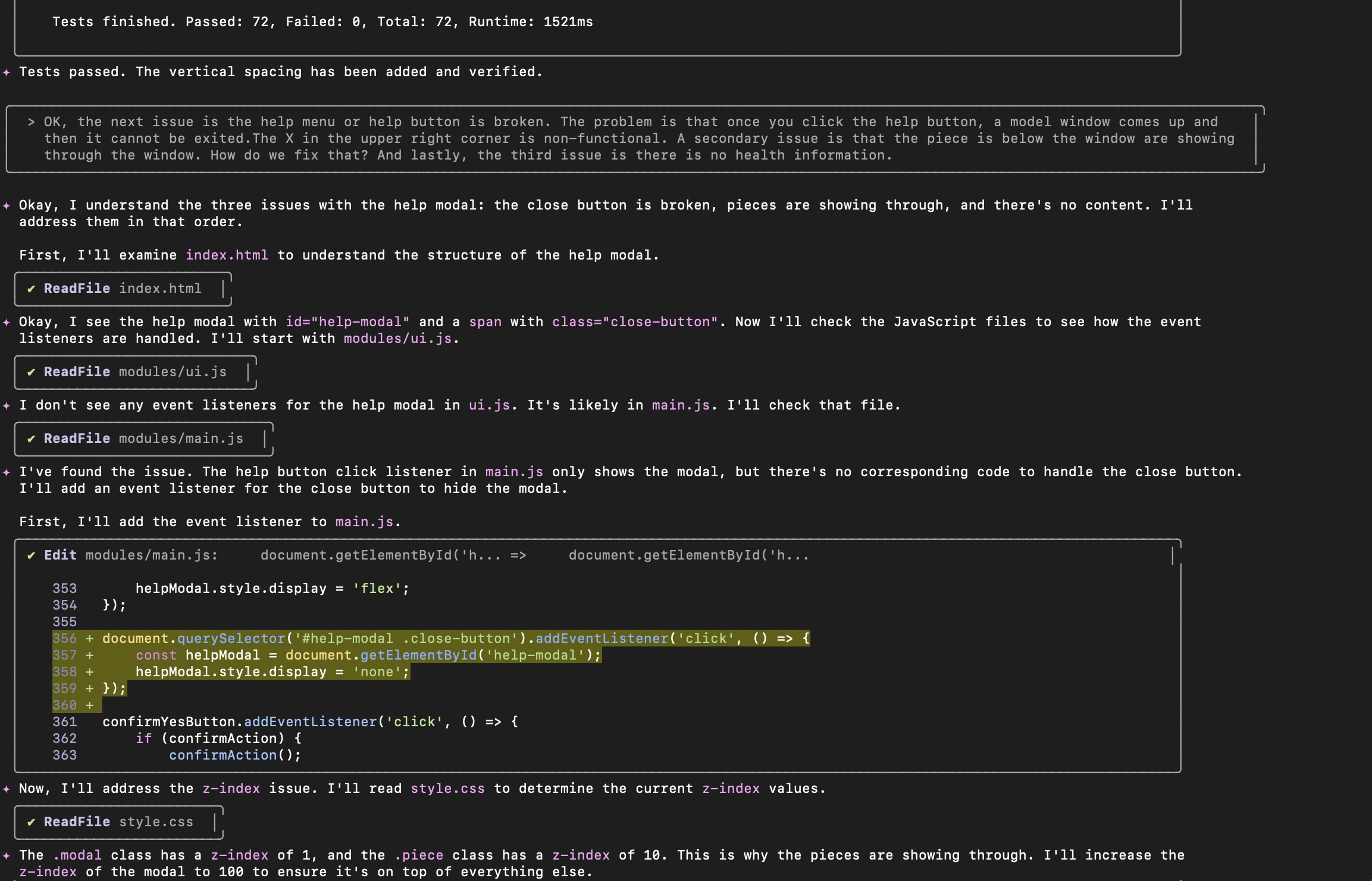Image resolution: width=1372 pixels, height=881 pixels.
Task: Click style.css in 'I'll read' sentence
Action: [x=447, y=789]
